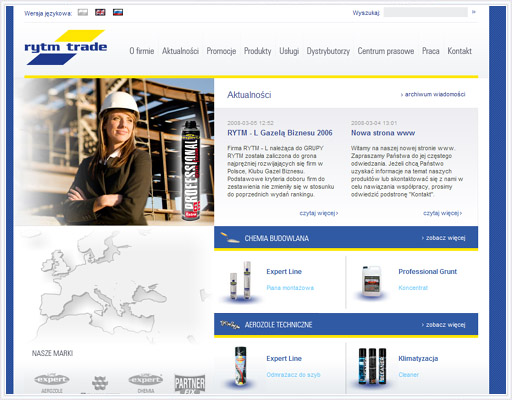Open the Professional Grunt product thumbnail
The width and height of the screenshot is (512, 400).
(x=371, y=281)
